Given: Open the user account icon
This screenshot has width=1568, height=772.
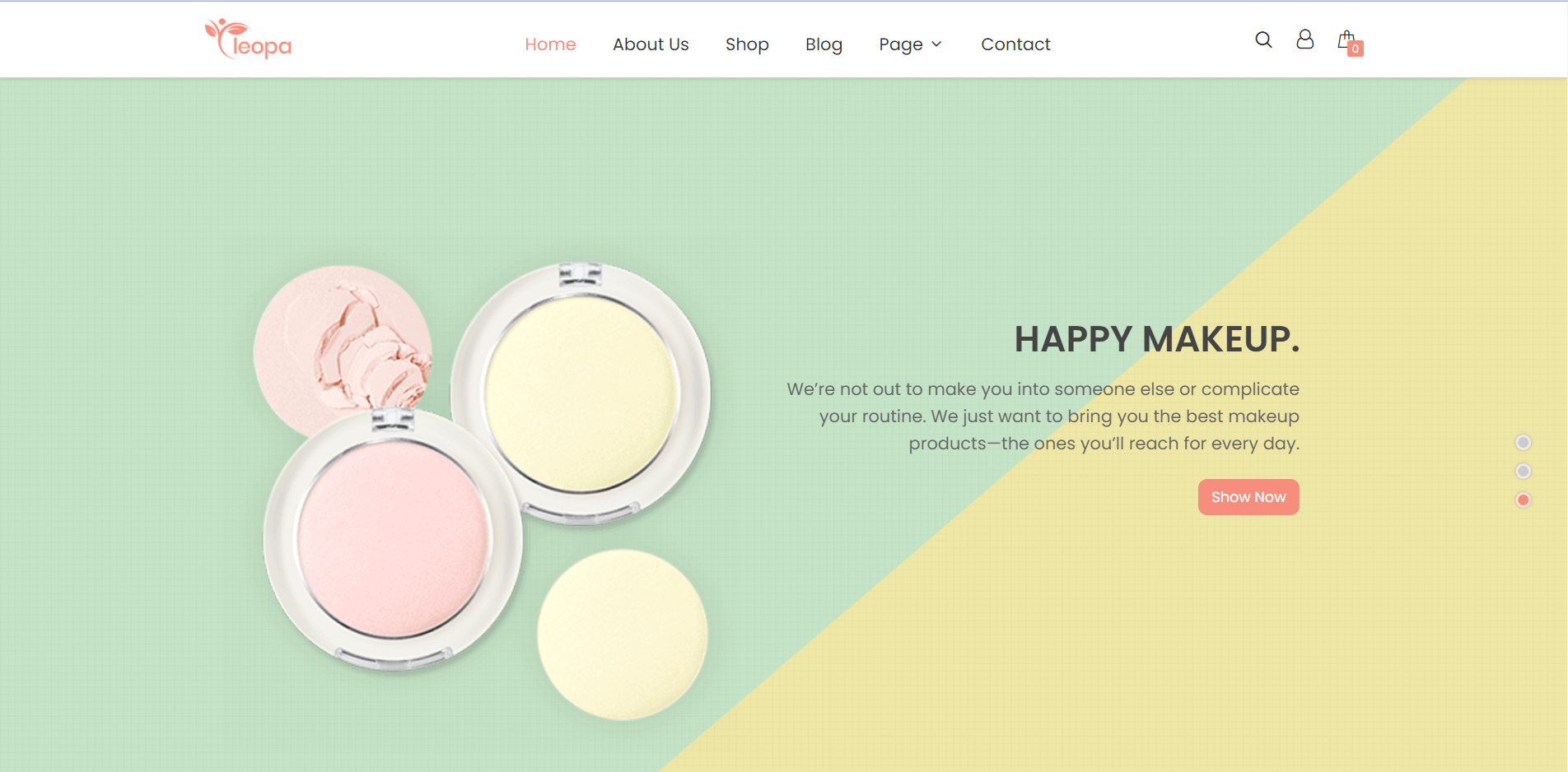Looking at the screenshot, I should (x=1304, y=40).
